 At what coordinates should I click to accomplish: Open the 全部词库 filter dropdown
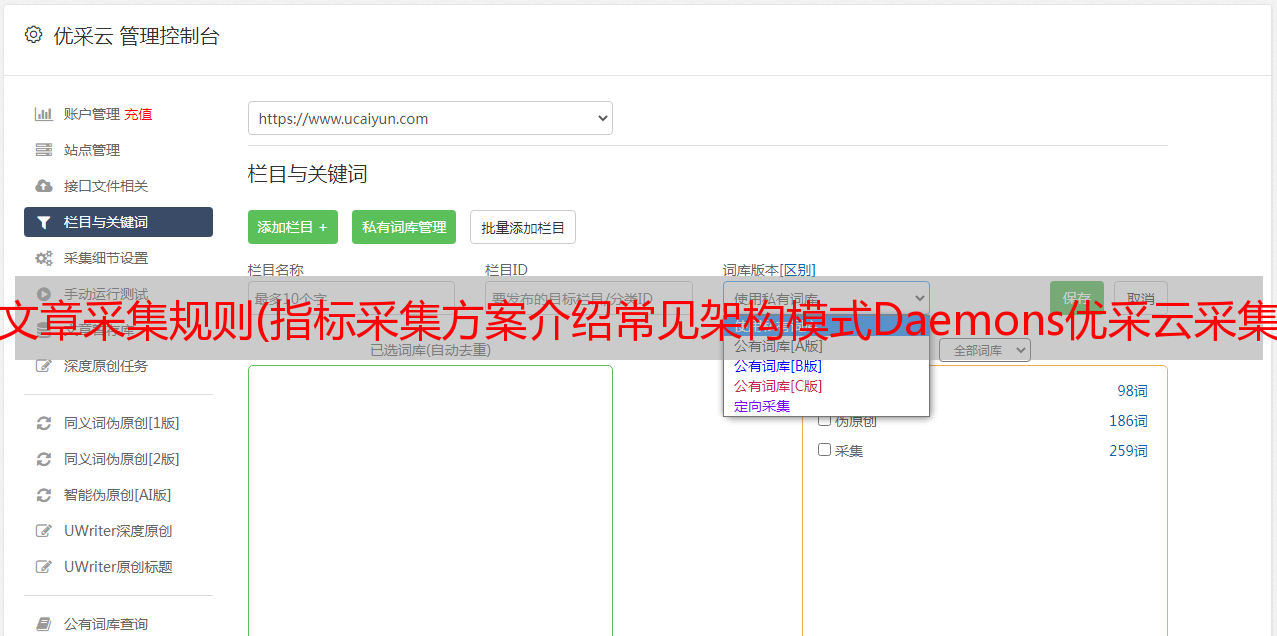tap(984, 350)
